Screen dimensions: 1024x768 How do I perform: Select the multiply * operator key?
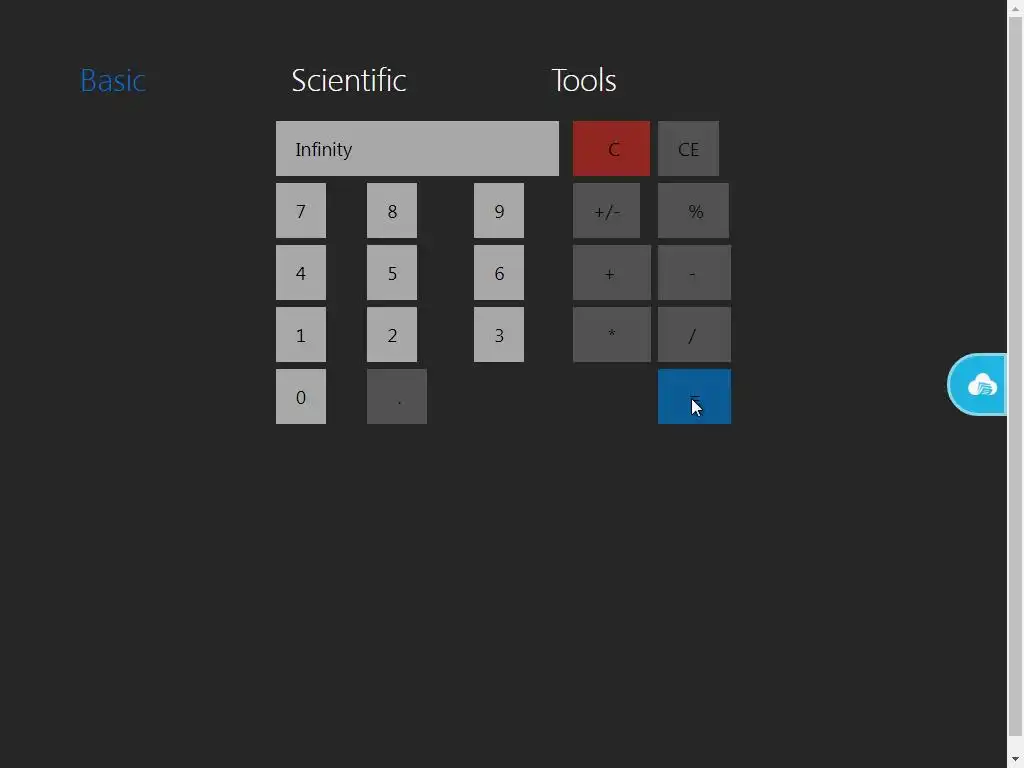[x=611, y=334]
